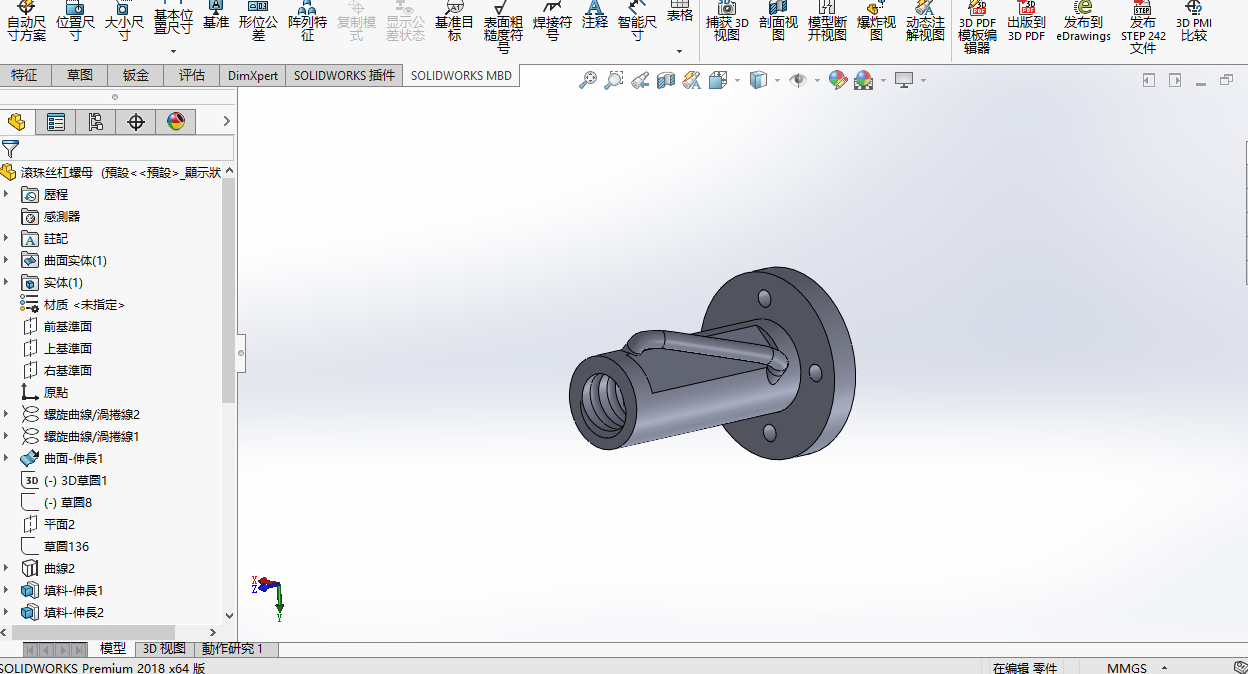Click the feature tree vertical scrollbar
Screen dimensions: 1248x674
pos(229,290)
